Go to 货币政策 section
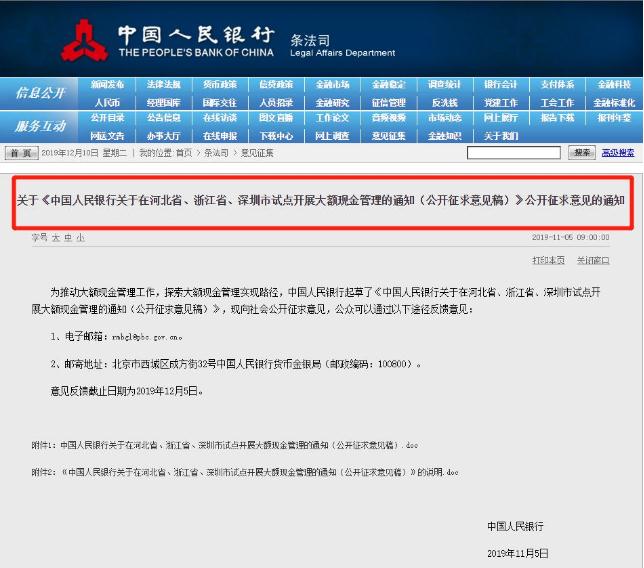 (220, 85)
